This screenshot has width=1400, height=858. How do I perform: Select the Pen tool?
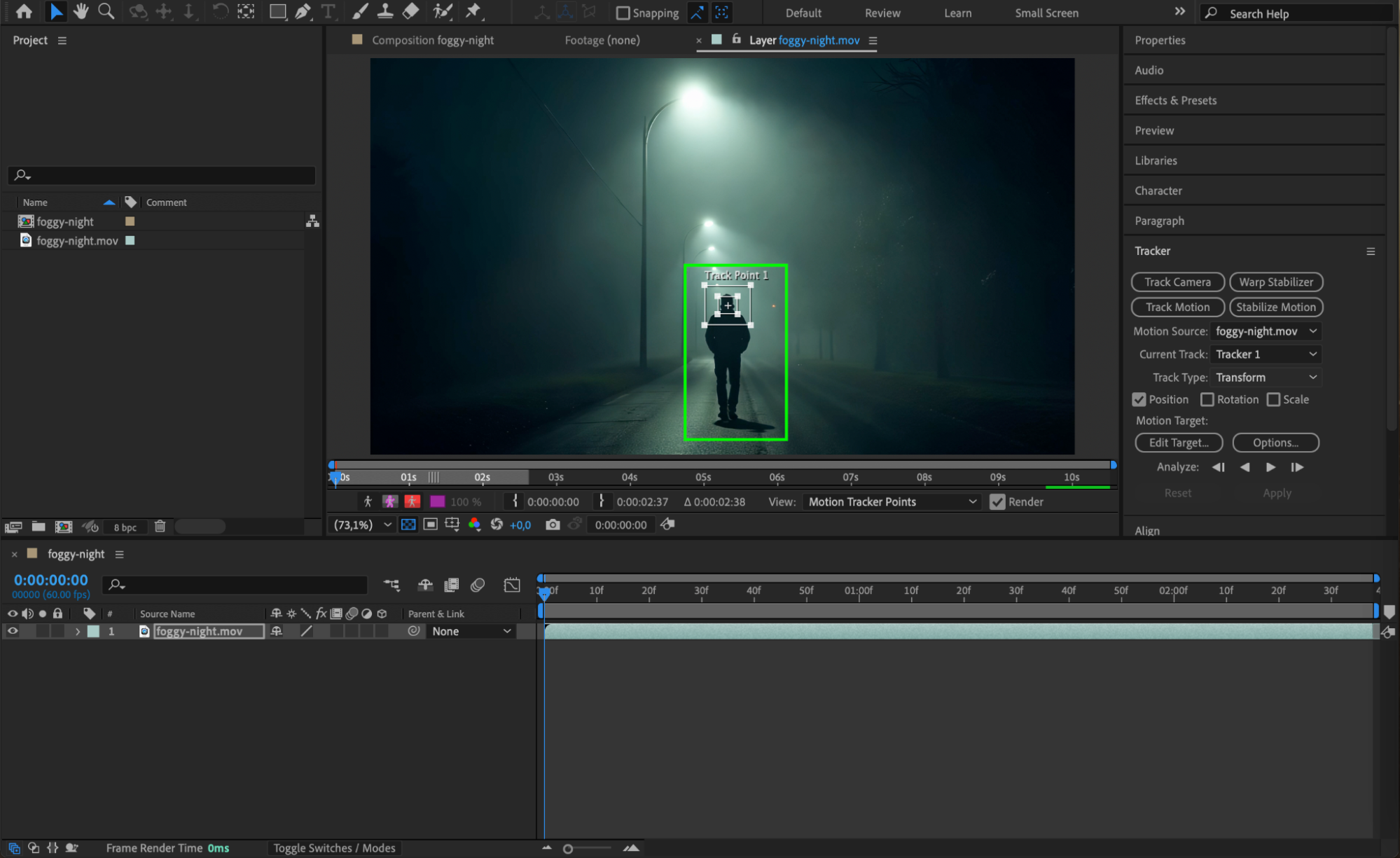303,11
